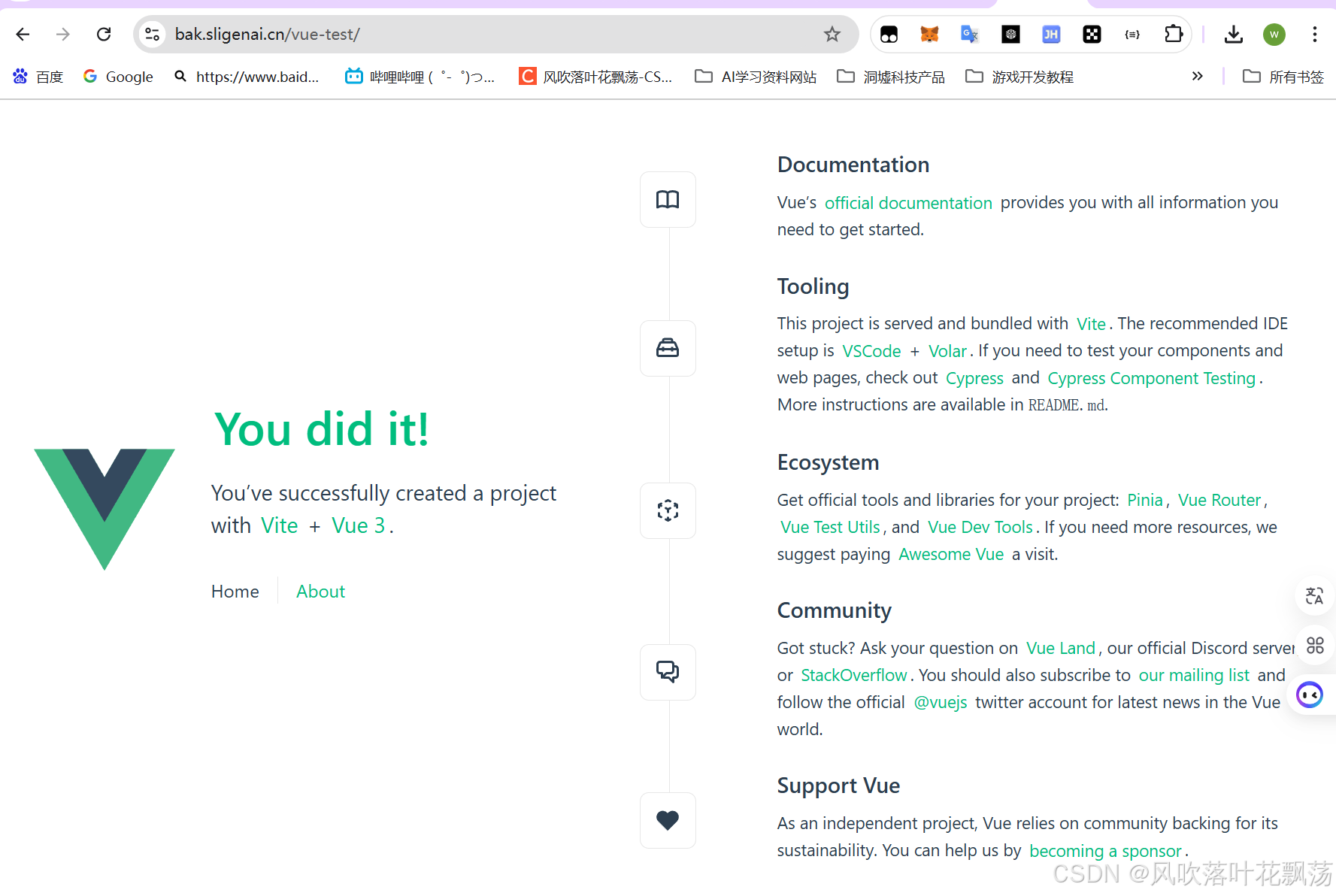
Task: Click the README.md text
Action: coord(1067,405)
